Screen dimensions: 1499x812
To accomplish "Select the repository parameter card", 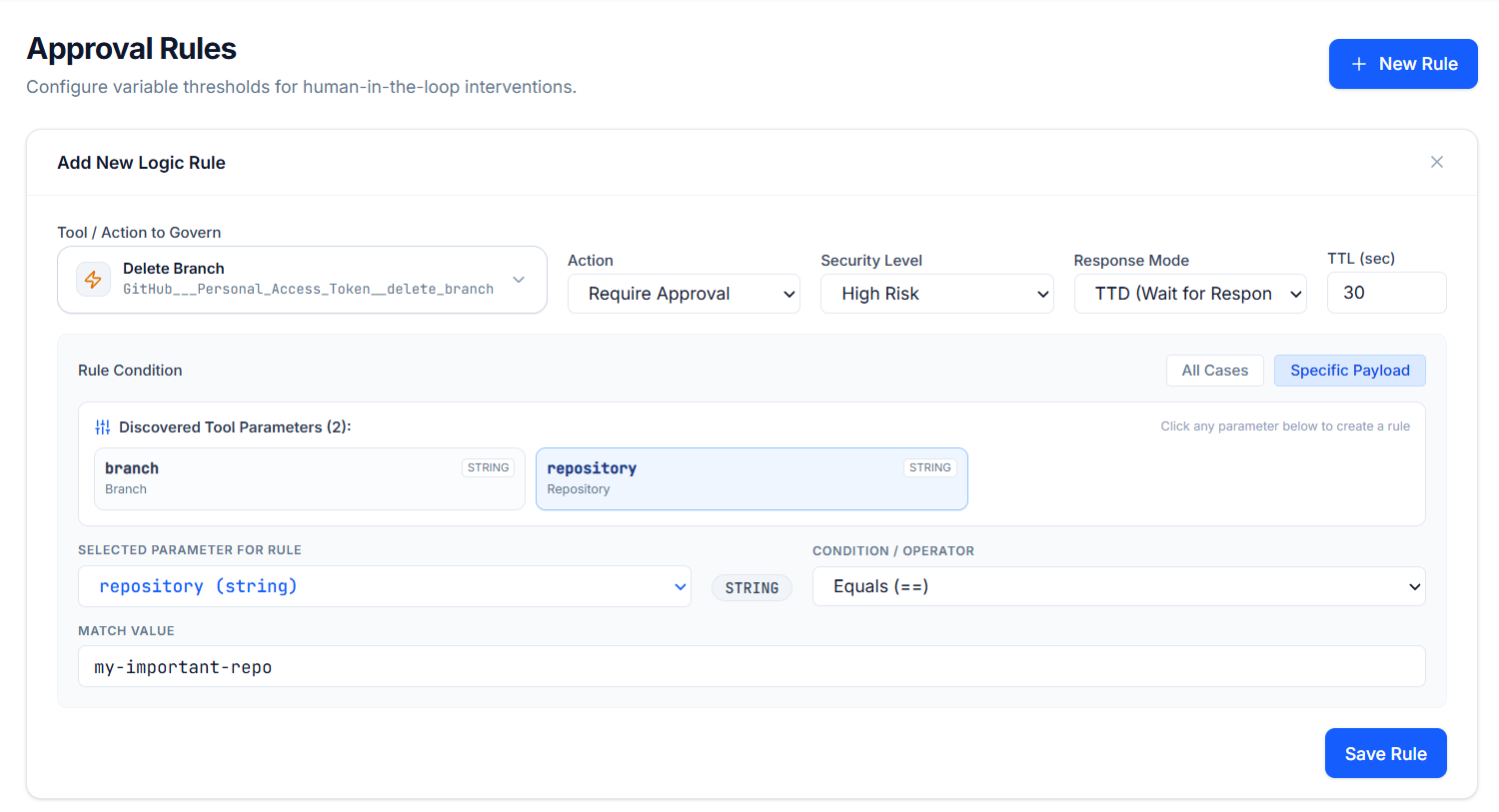I will tap(751, 478).
